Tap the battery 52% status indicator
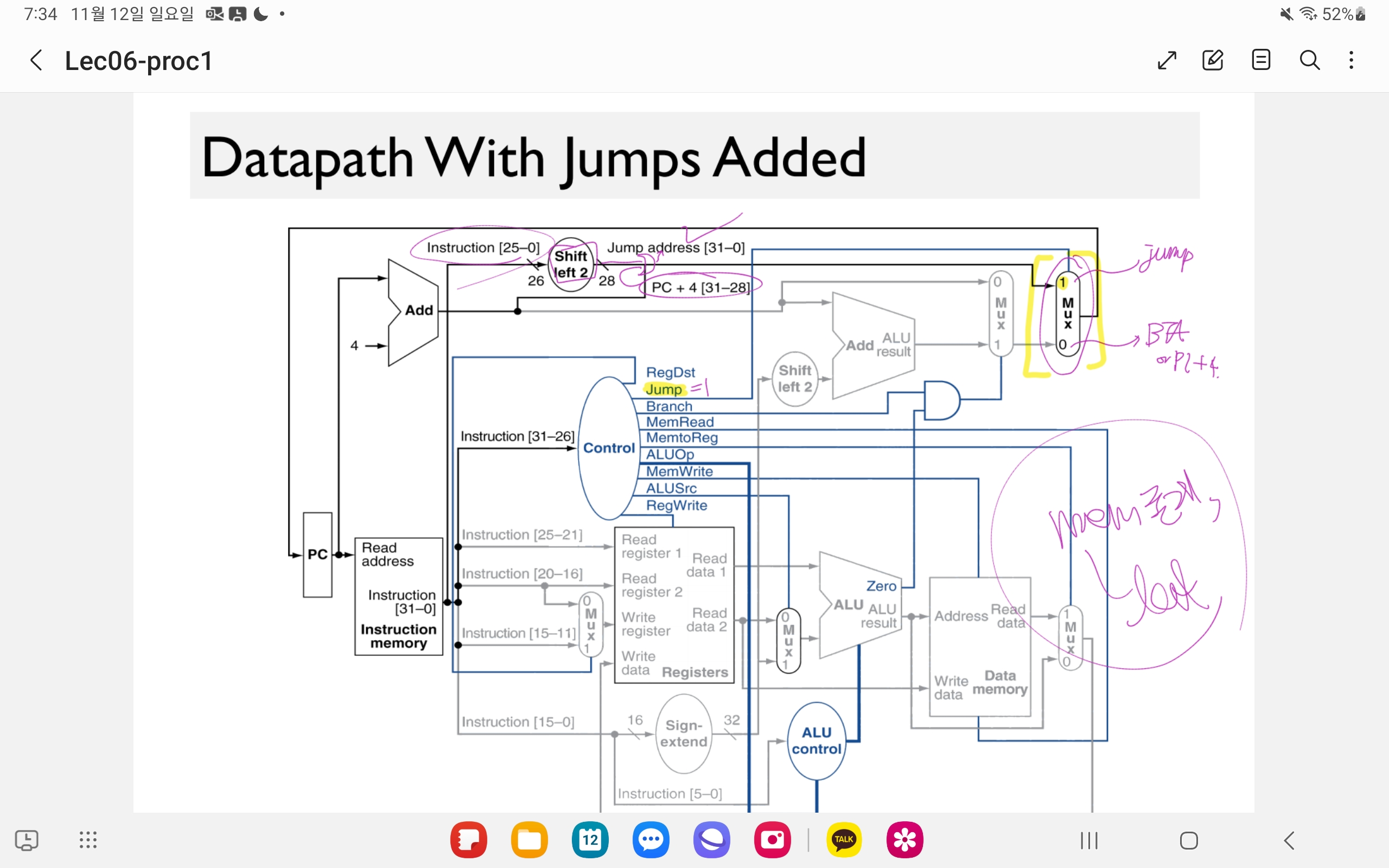 (1343, 14)
